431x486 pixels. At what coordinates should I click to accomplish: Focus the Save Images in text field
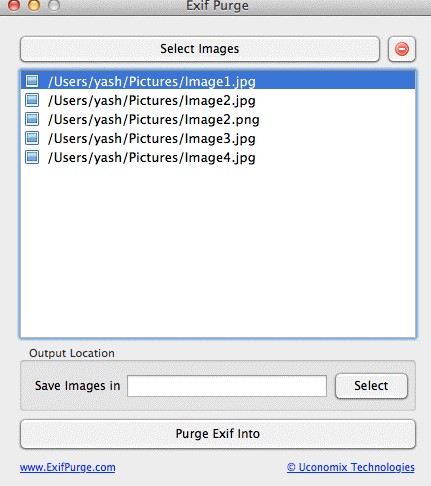pyautogui.click(x=227, y=386)
